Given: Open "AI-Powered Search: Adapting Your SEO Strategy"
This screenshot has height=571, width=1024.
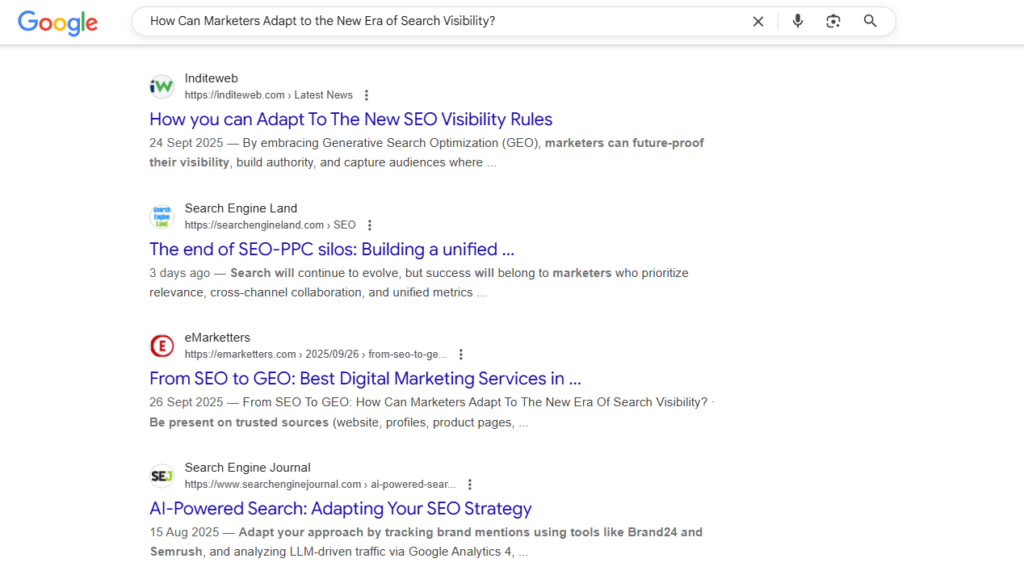Looking at the screenshot, I should (x=340, y=508).
